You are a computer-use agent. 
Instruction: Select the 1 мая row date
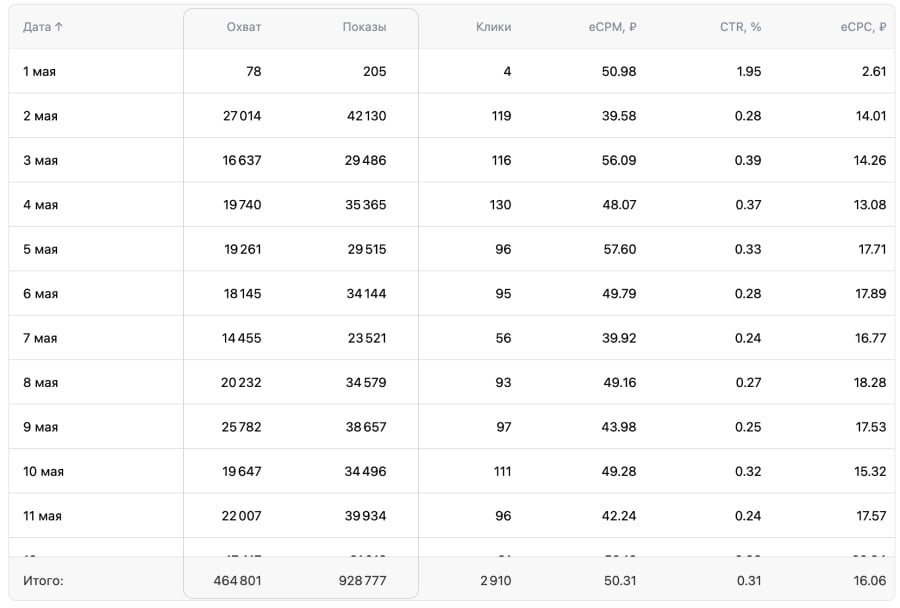coord(40,72)
